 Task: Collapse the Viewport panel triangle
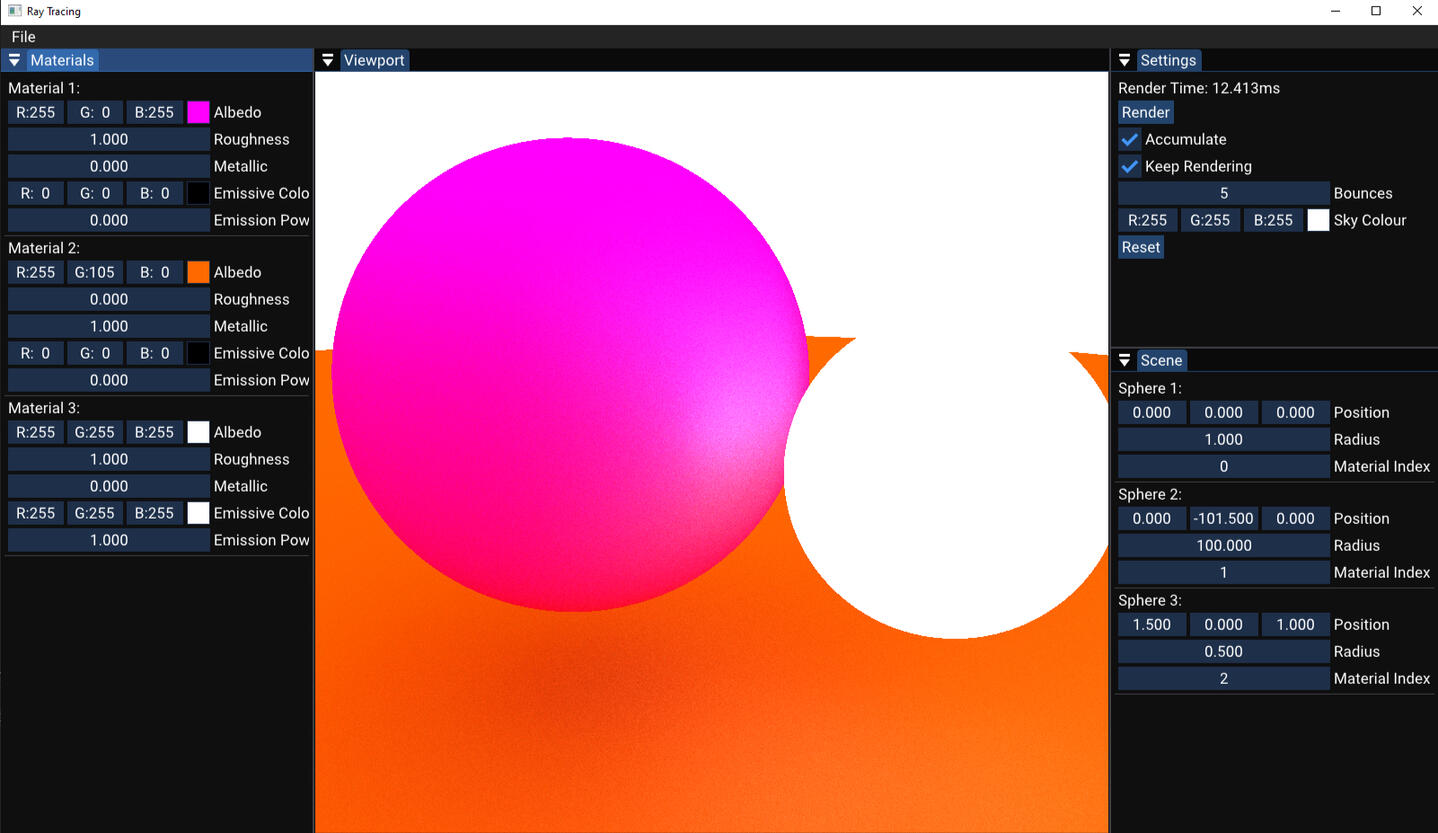[327, 60]
